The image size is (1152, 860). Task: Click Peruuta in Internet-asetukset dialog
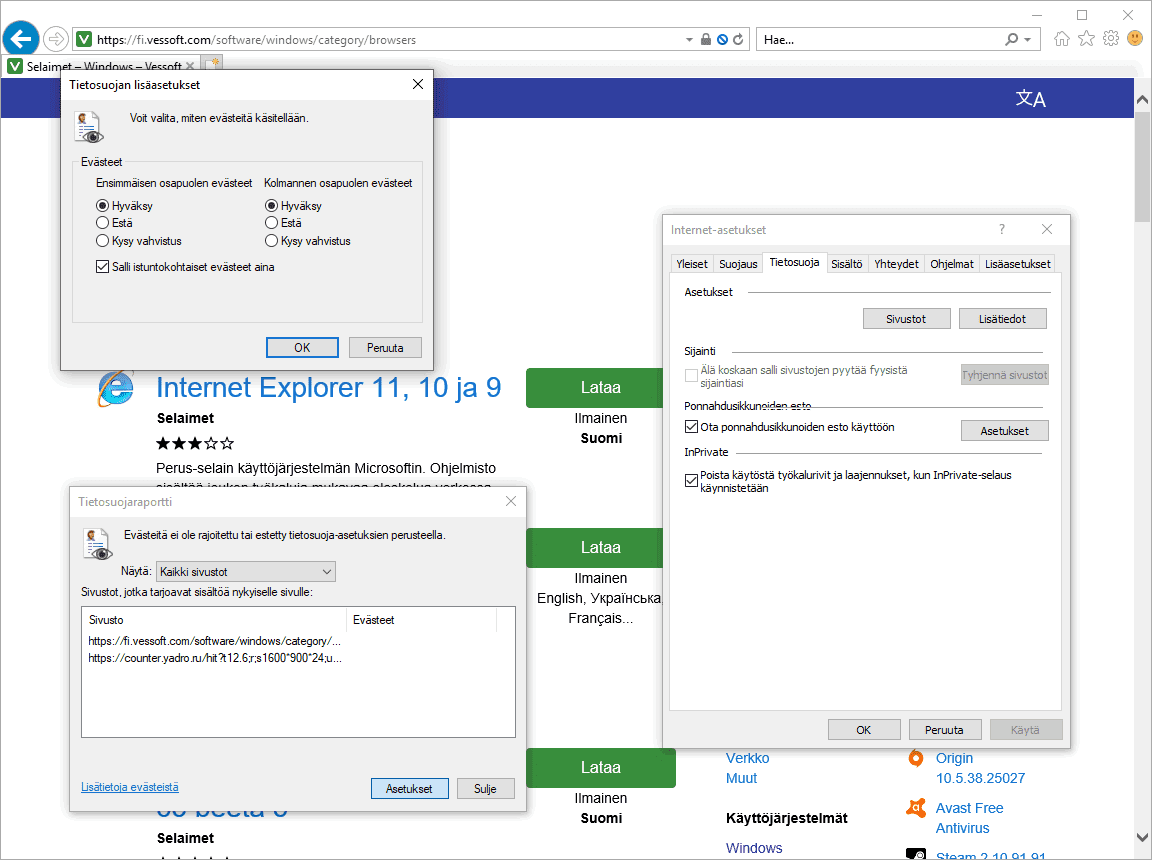(x=944, y=730)
